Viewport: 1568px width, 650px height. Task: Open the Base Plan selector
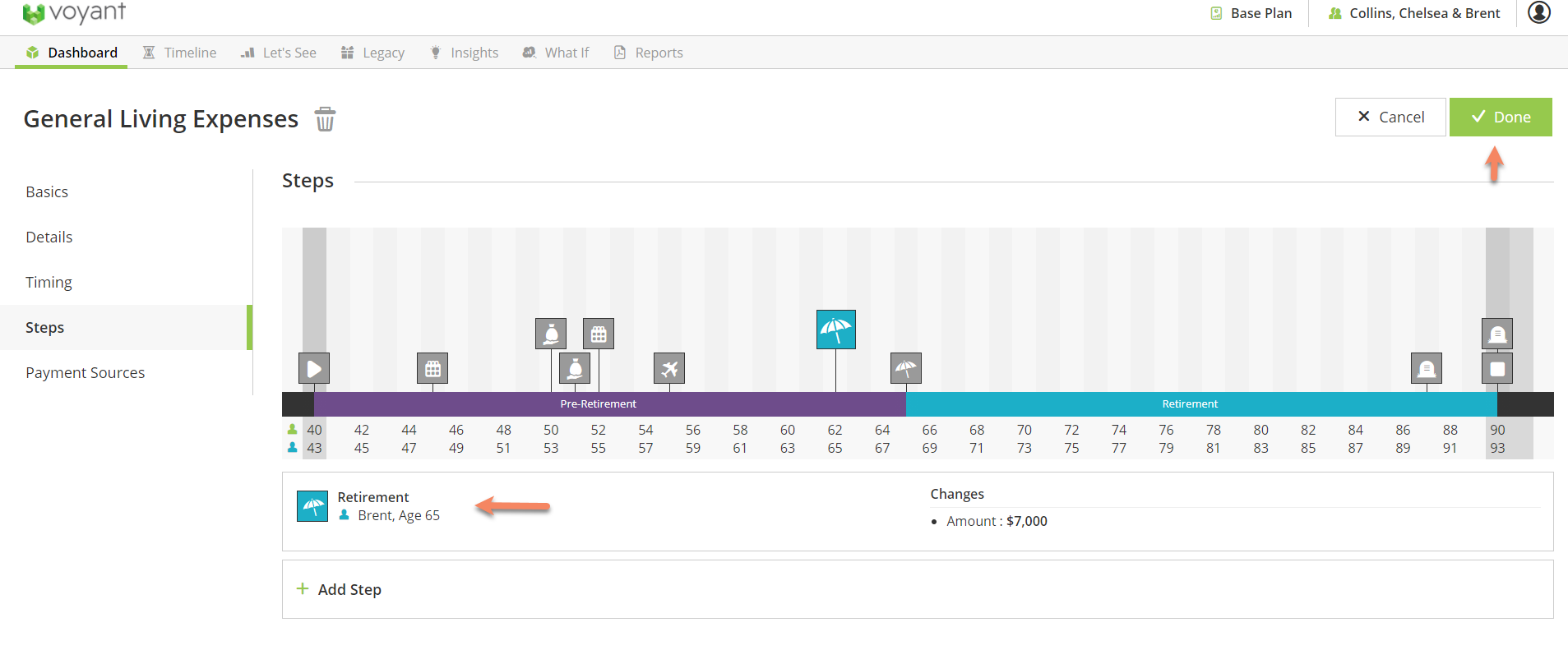[x=1251, y=13]
